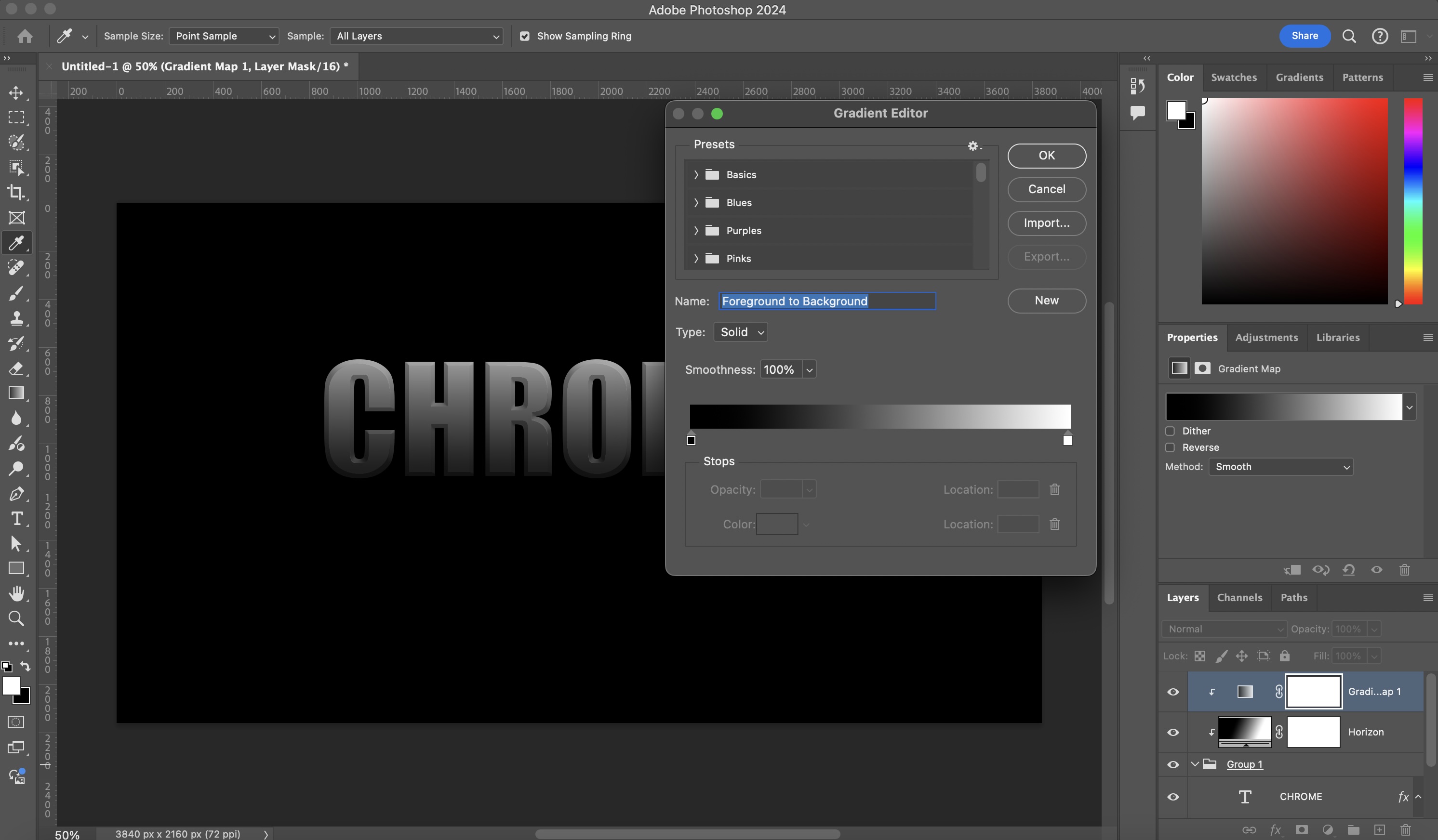Hide the Horizon layer
This screenshot has height=840, width=1438.
tap(1173, 732)
